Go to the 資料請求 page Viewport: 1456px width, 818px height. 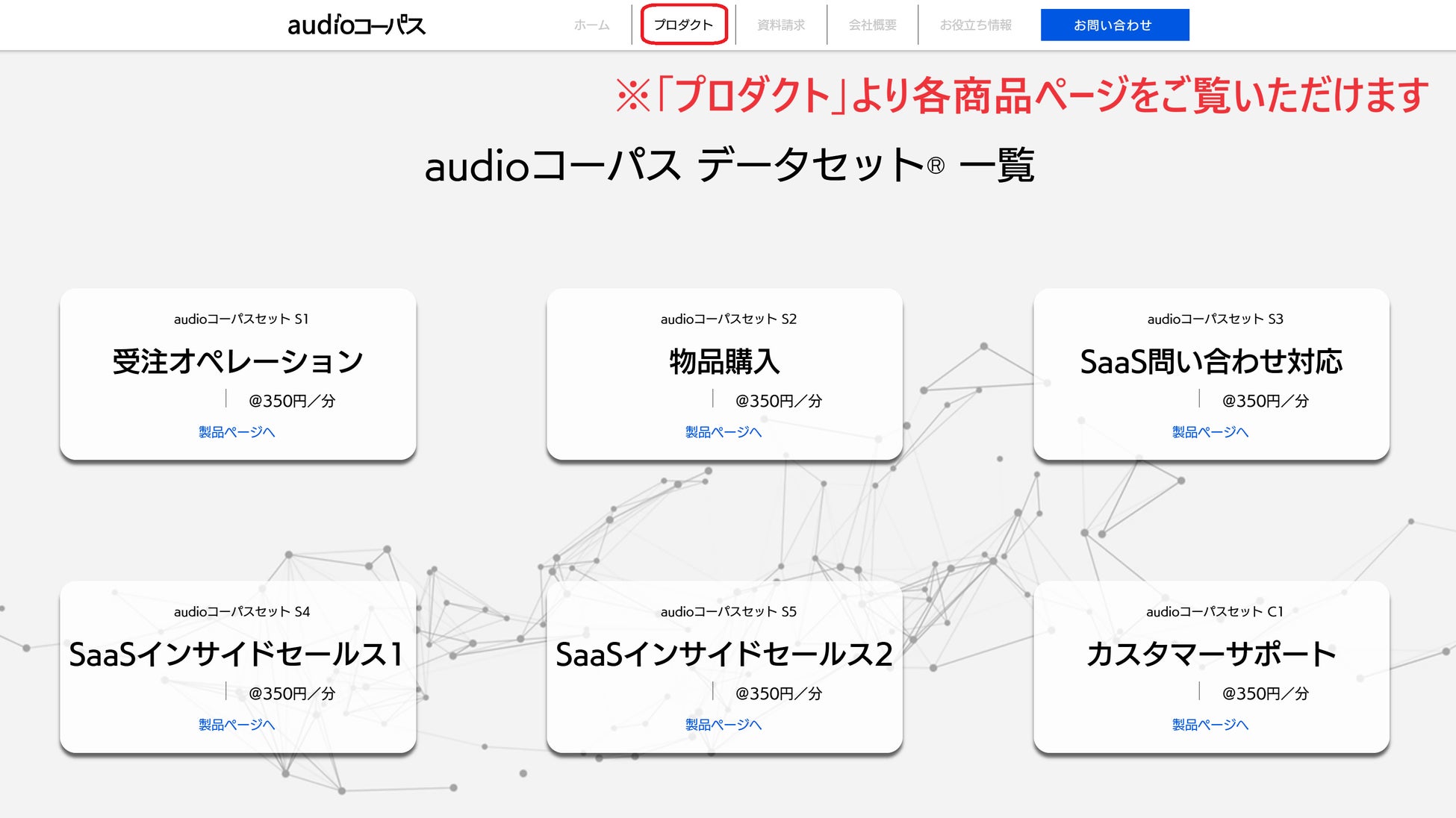point(781,25)
